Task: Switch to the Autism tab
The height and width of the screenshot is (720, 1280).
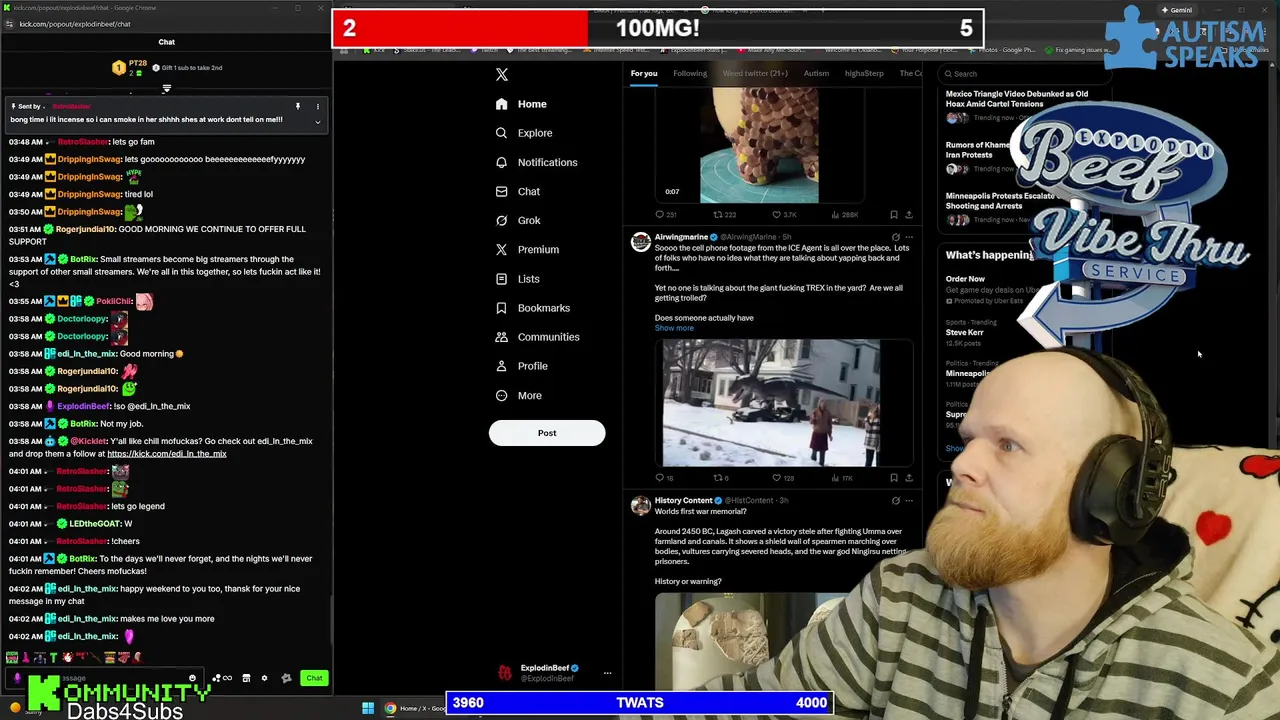Action: [816, 73]
